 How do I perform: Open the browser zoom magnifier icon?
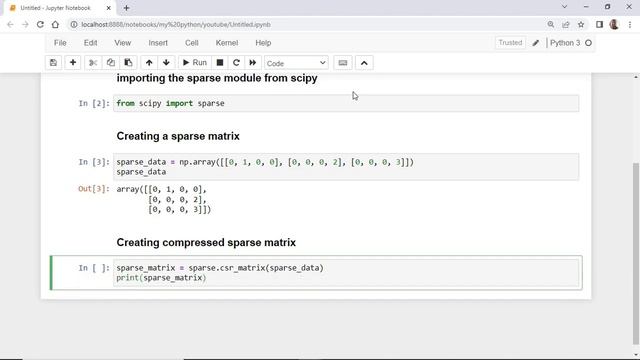551,24
